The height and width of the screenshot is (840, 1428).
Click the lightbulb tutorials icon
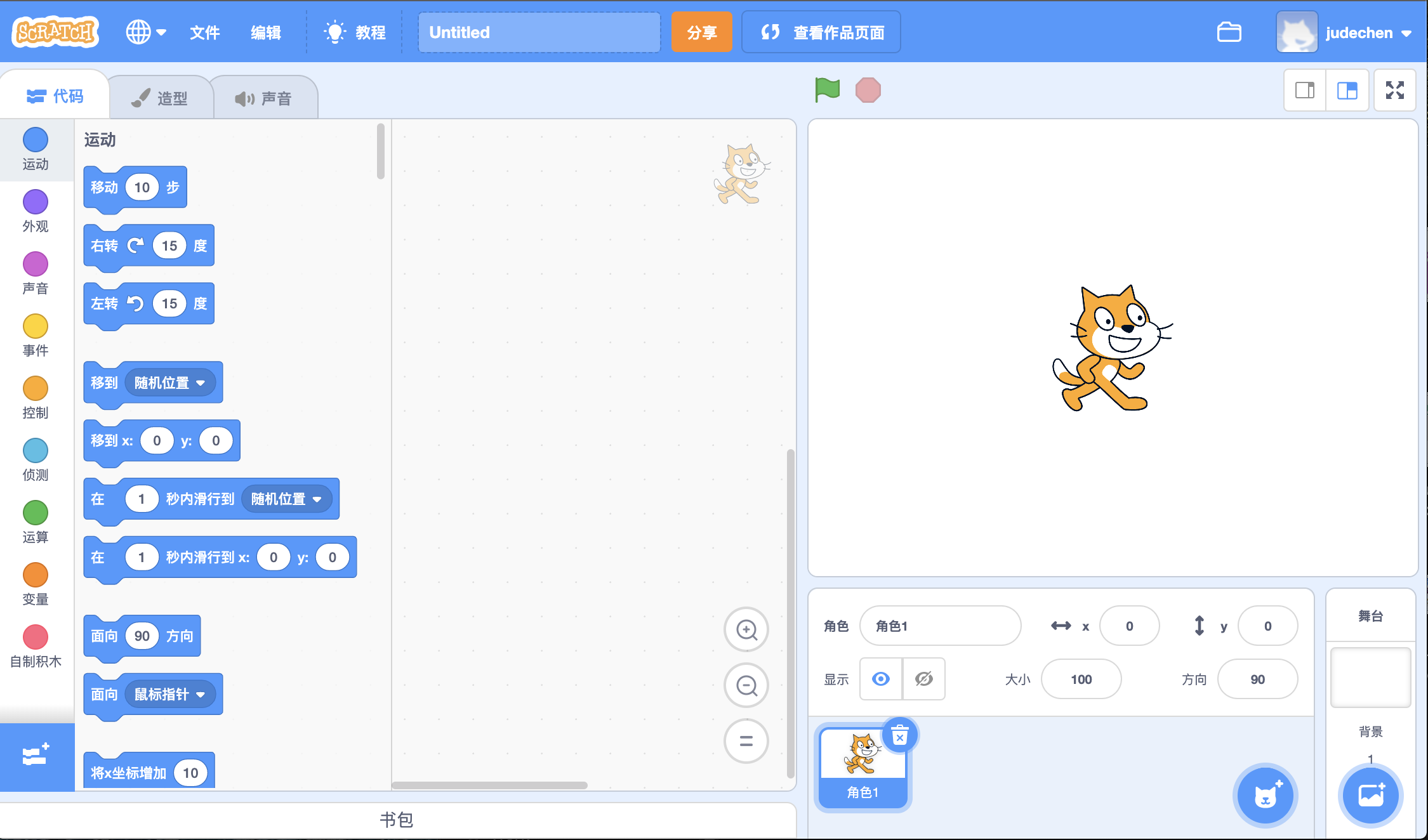[334, 32]
